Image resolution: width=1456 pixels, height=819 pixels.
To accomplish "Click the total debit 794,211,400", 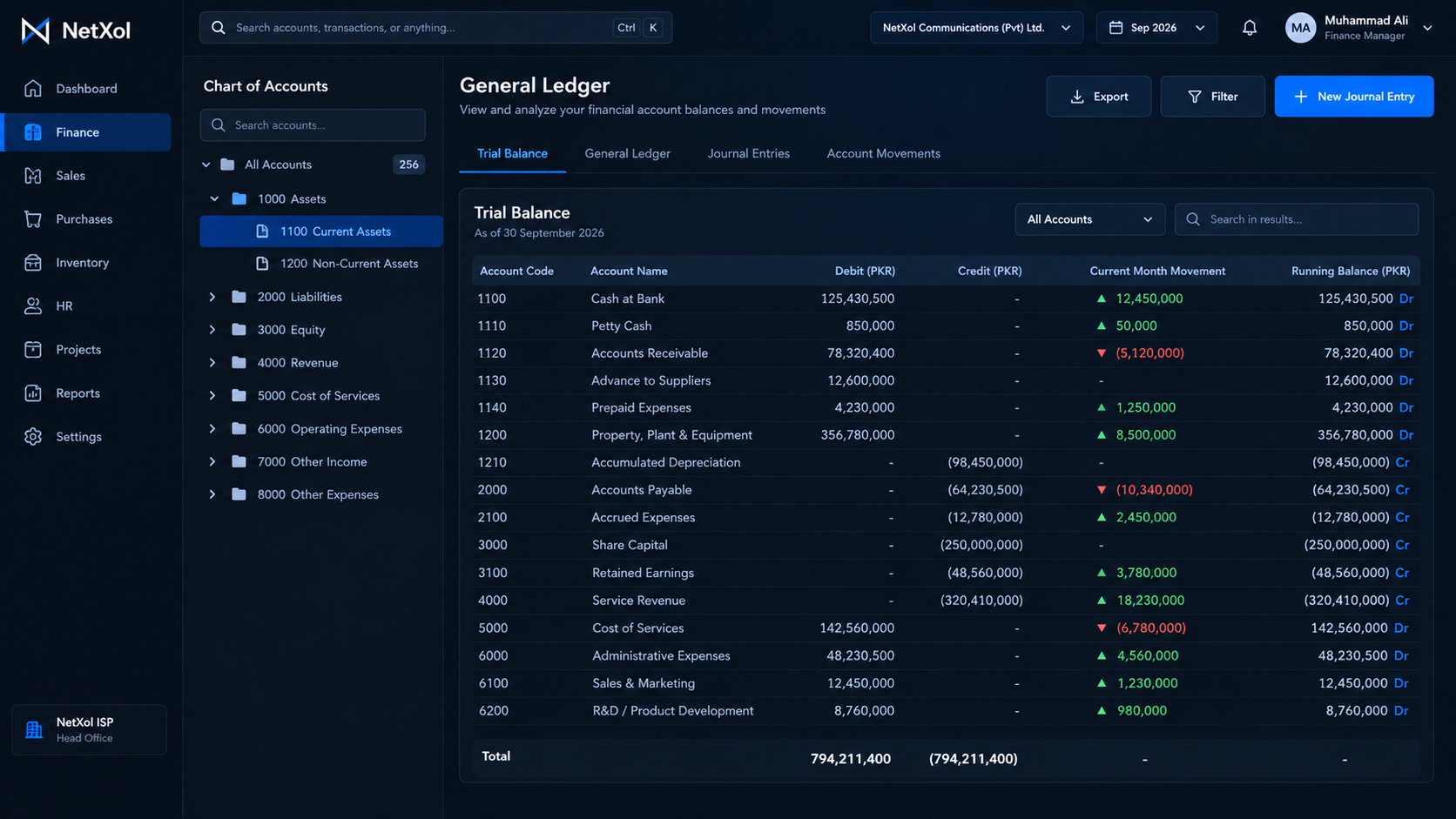I will (850, 759).
